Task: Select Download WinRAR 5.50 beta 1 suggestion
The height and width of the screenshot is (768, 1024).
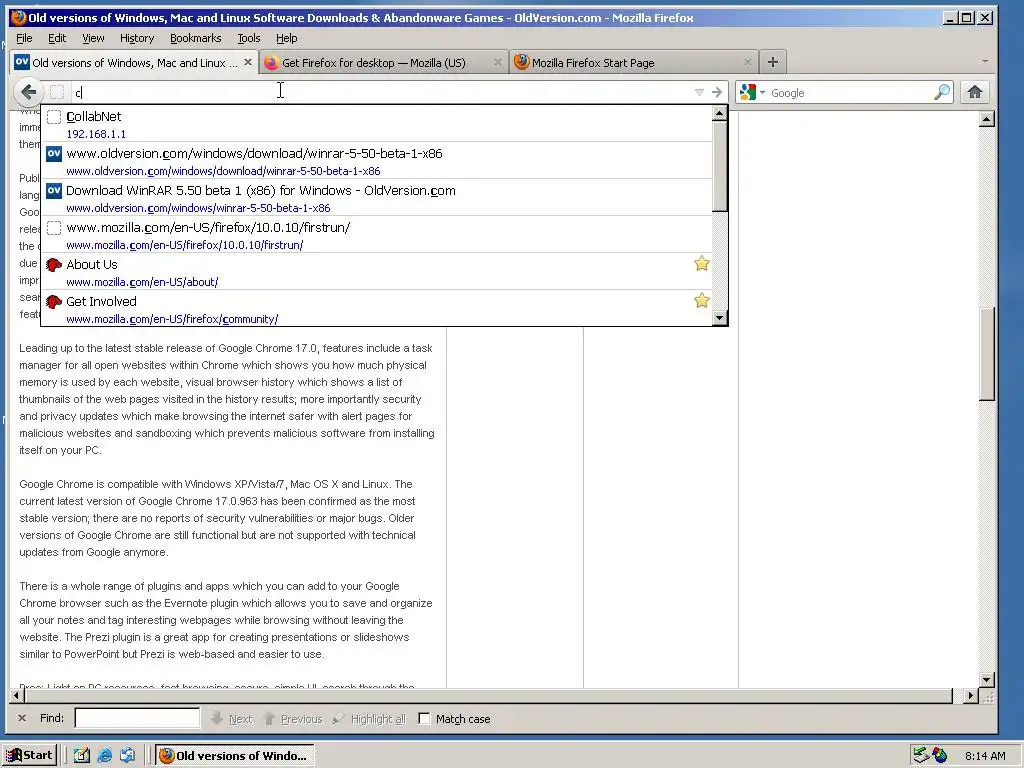Action: [x=377, y=198]
